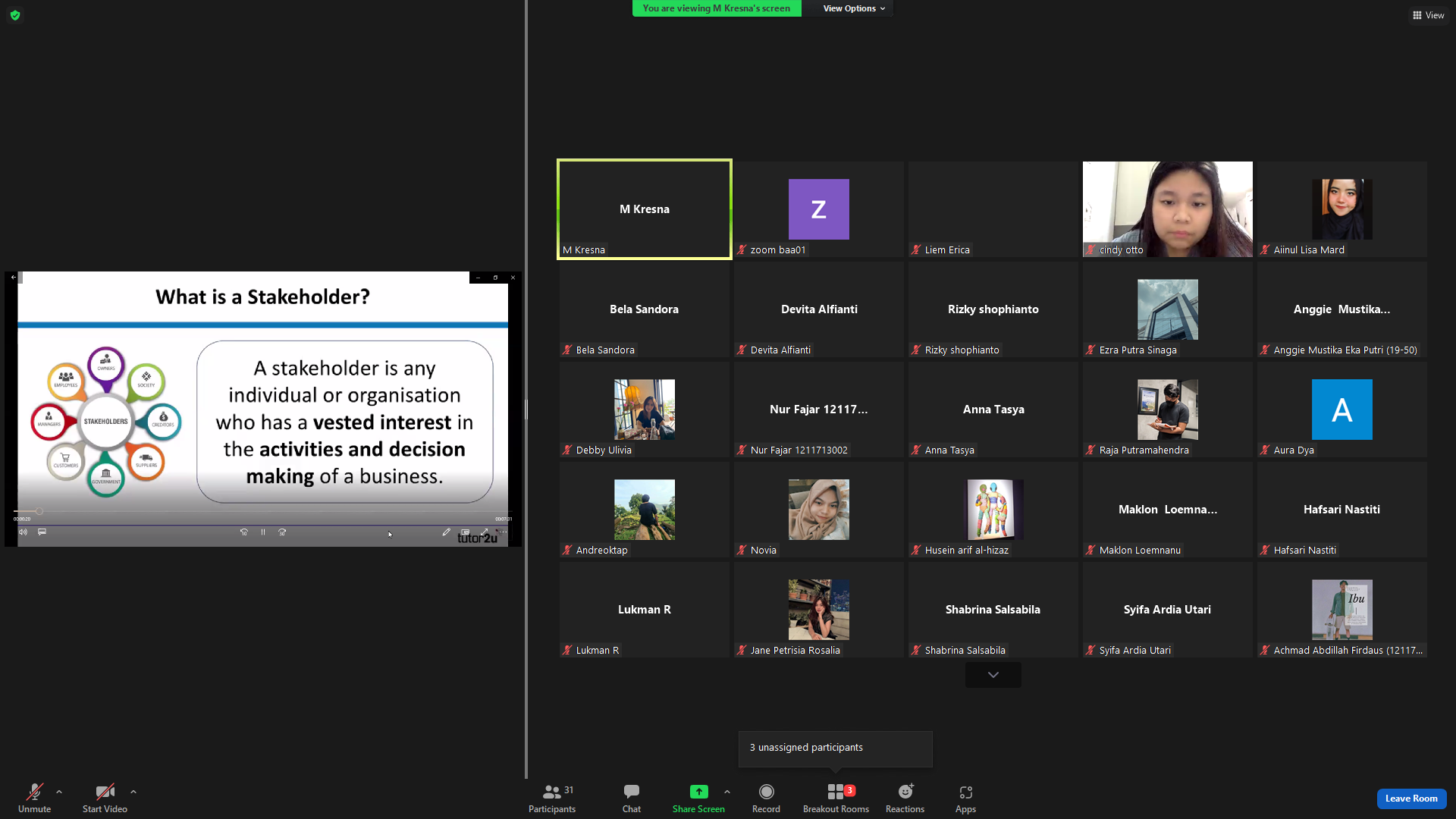Screen dimensions: 1456x819
Task: Click Aiinul Lisa Mard's profile picture
Action: [1342, 209]
